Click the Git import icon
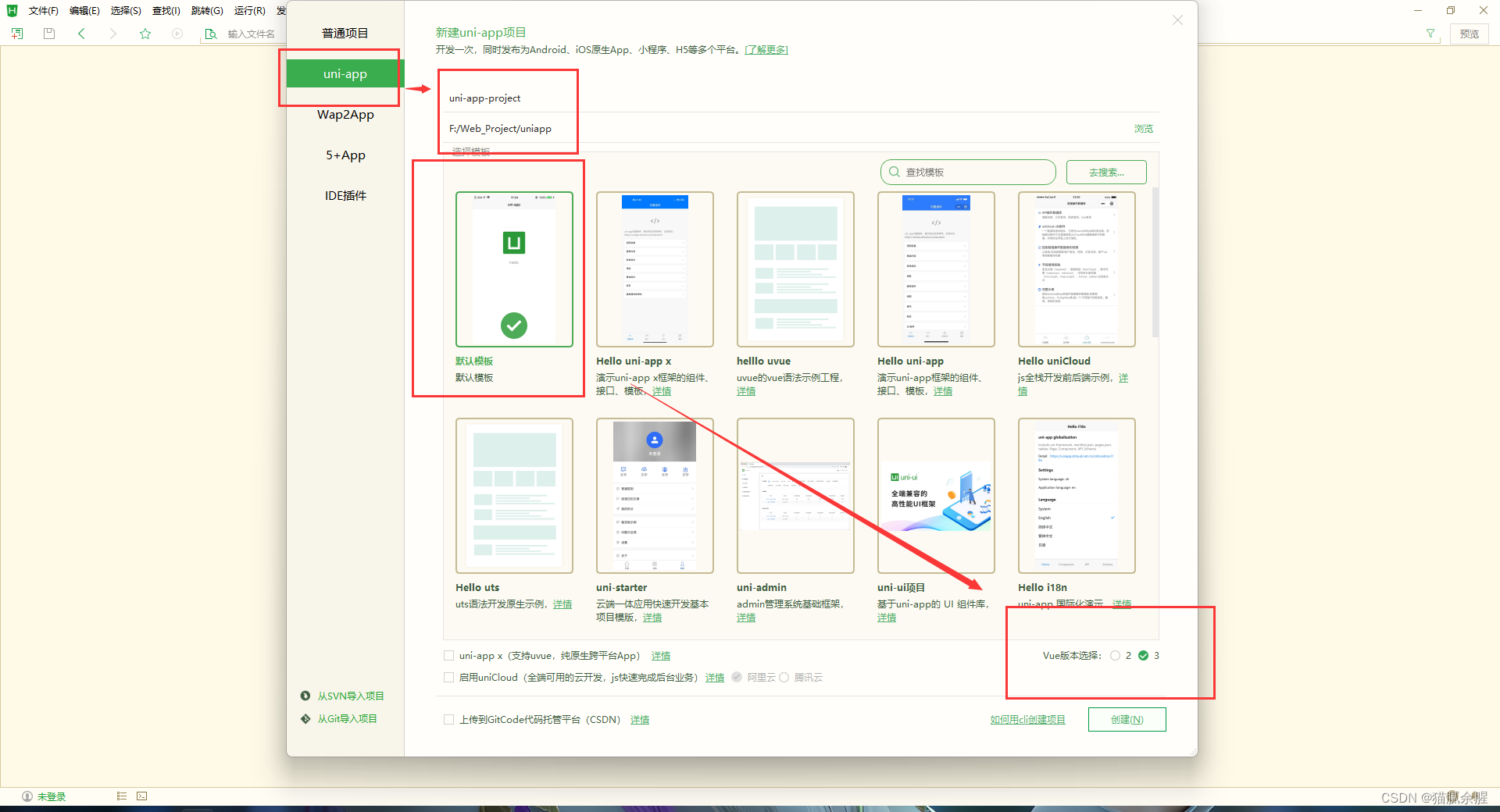1500x812 pixels. coord(305,718)
